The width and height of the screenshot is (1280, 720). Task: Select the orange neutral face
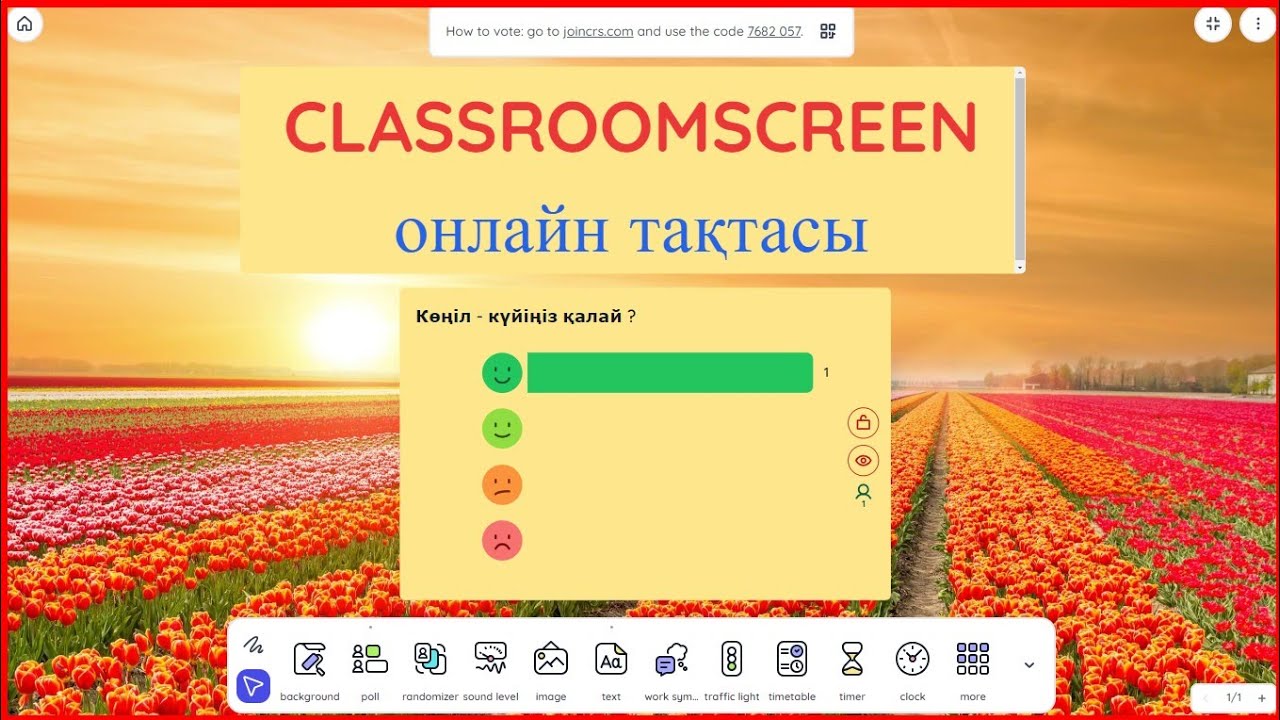502,485
